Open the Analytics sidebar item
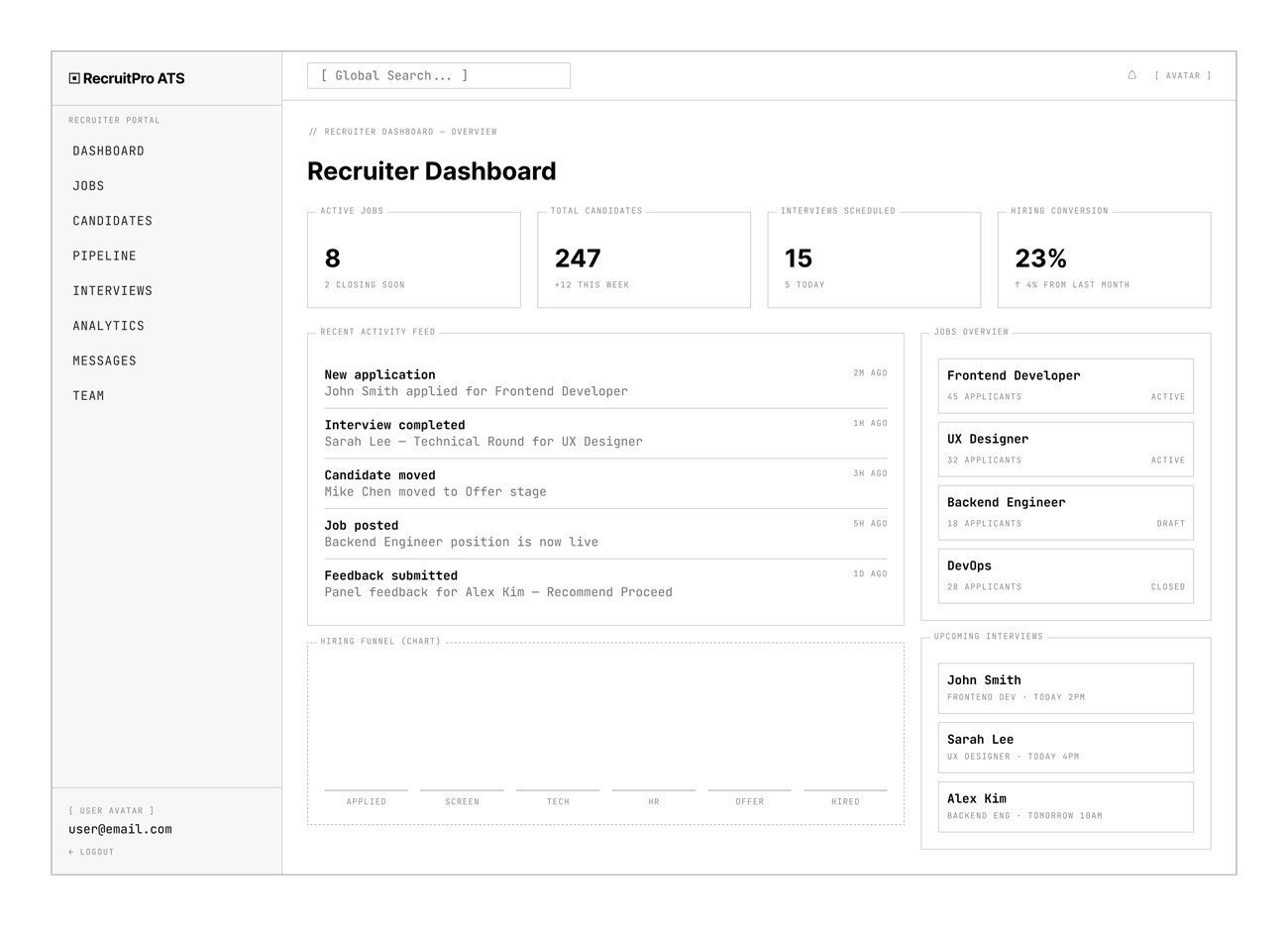 [x=108, y=326]
